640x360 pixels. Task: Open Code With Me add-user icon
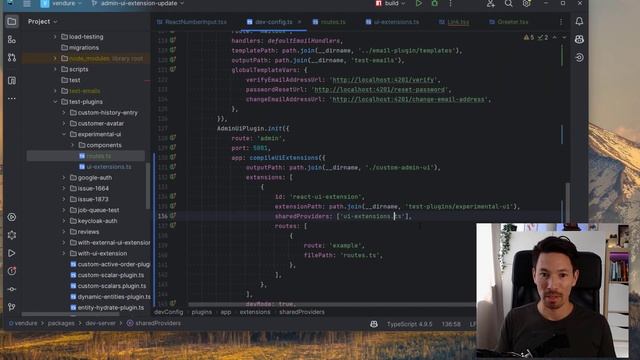tap(490, 4)
